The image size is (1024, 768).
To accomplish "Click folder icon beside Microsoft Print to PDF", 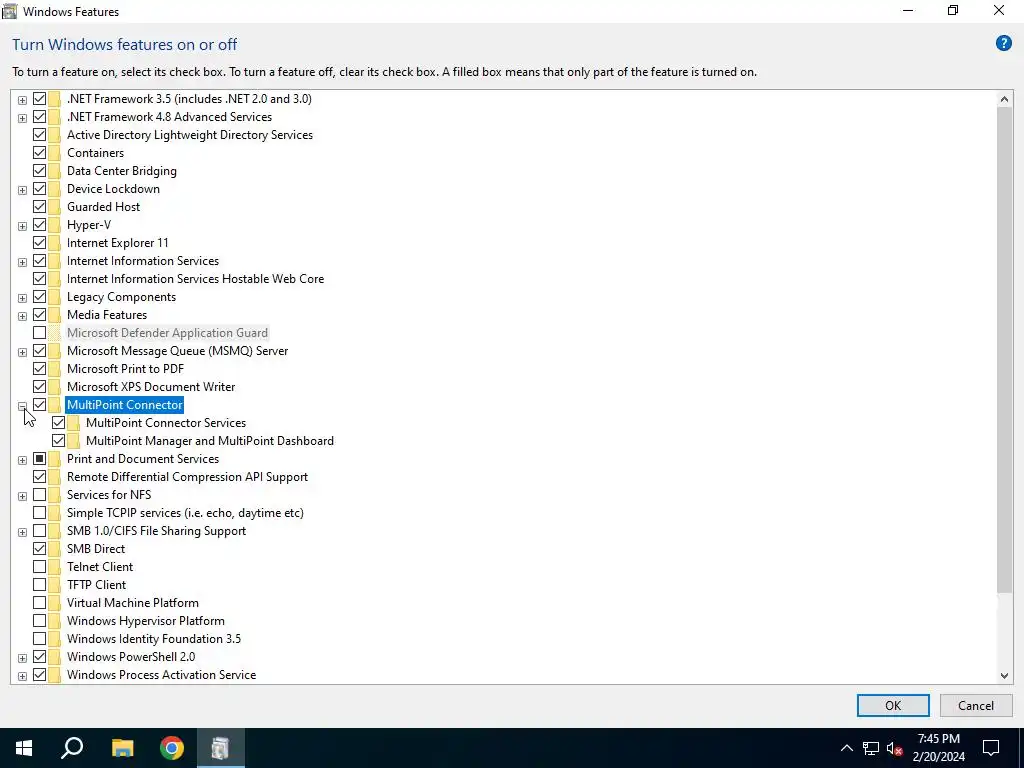I will [54, 368].
